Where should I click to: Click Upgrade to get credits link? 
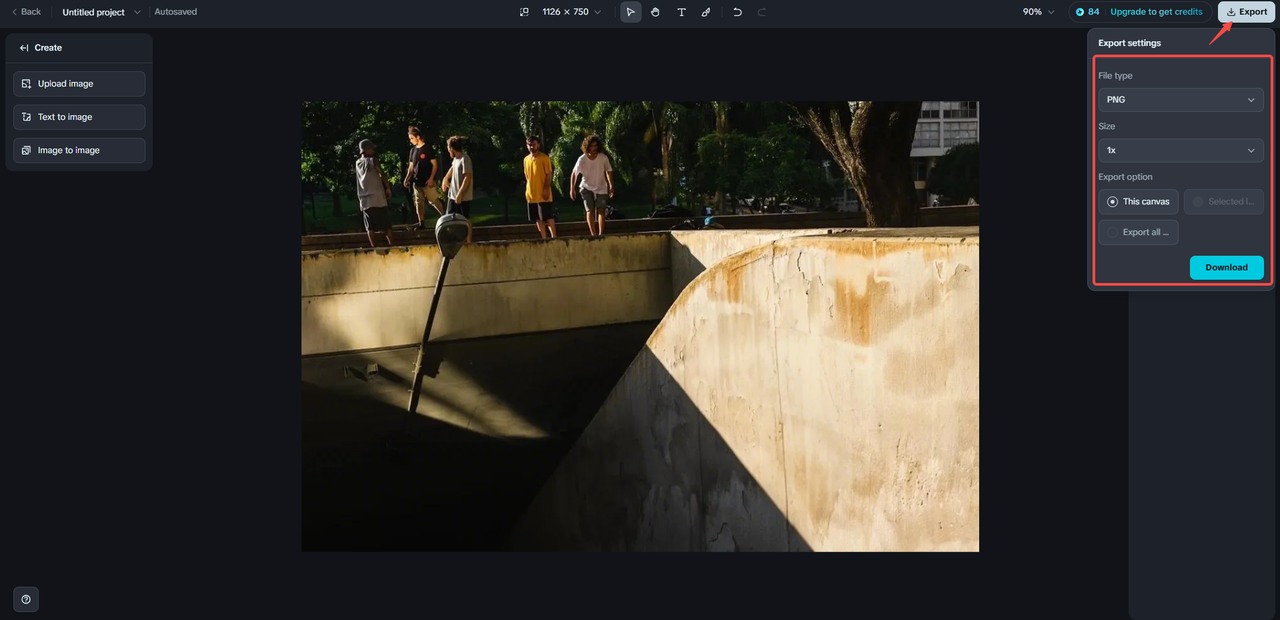(x=1156, y=12)
